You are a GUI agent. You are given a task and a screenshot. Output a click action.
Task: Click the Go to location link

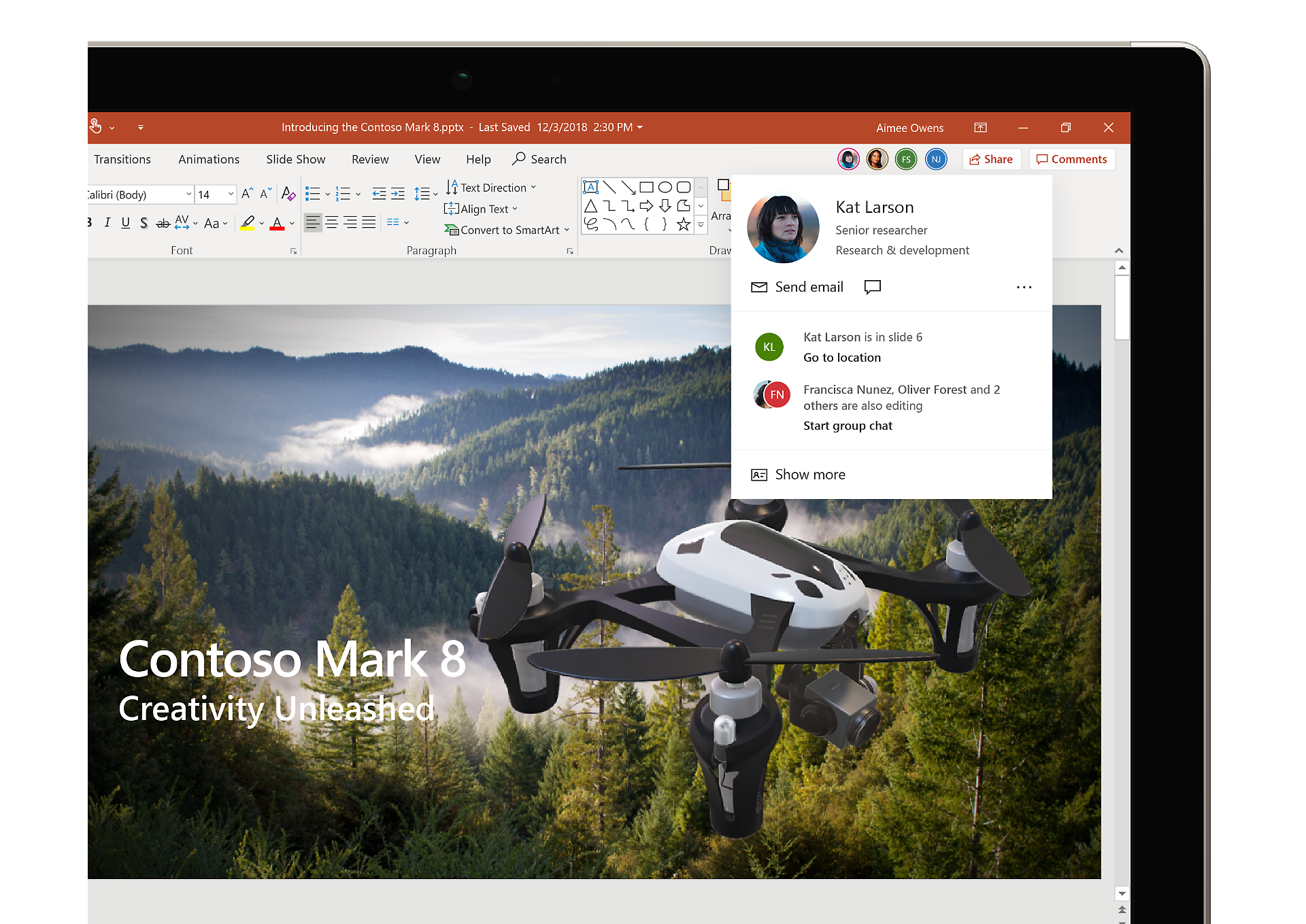point(841,358)
